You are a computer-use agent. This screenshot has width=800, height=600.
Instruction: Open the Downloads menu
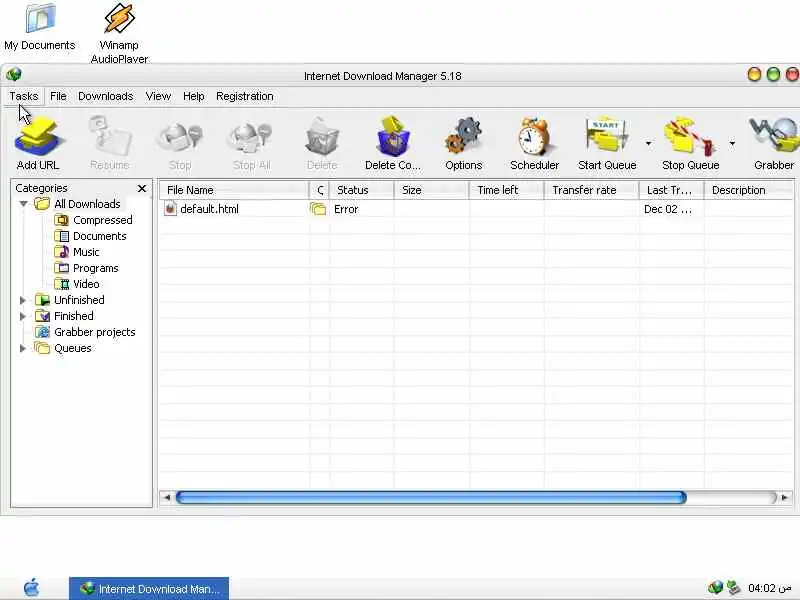coord(106,96)
